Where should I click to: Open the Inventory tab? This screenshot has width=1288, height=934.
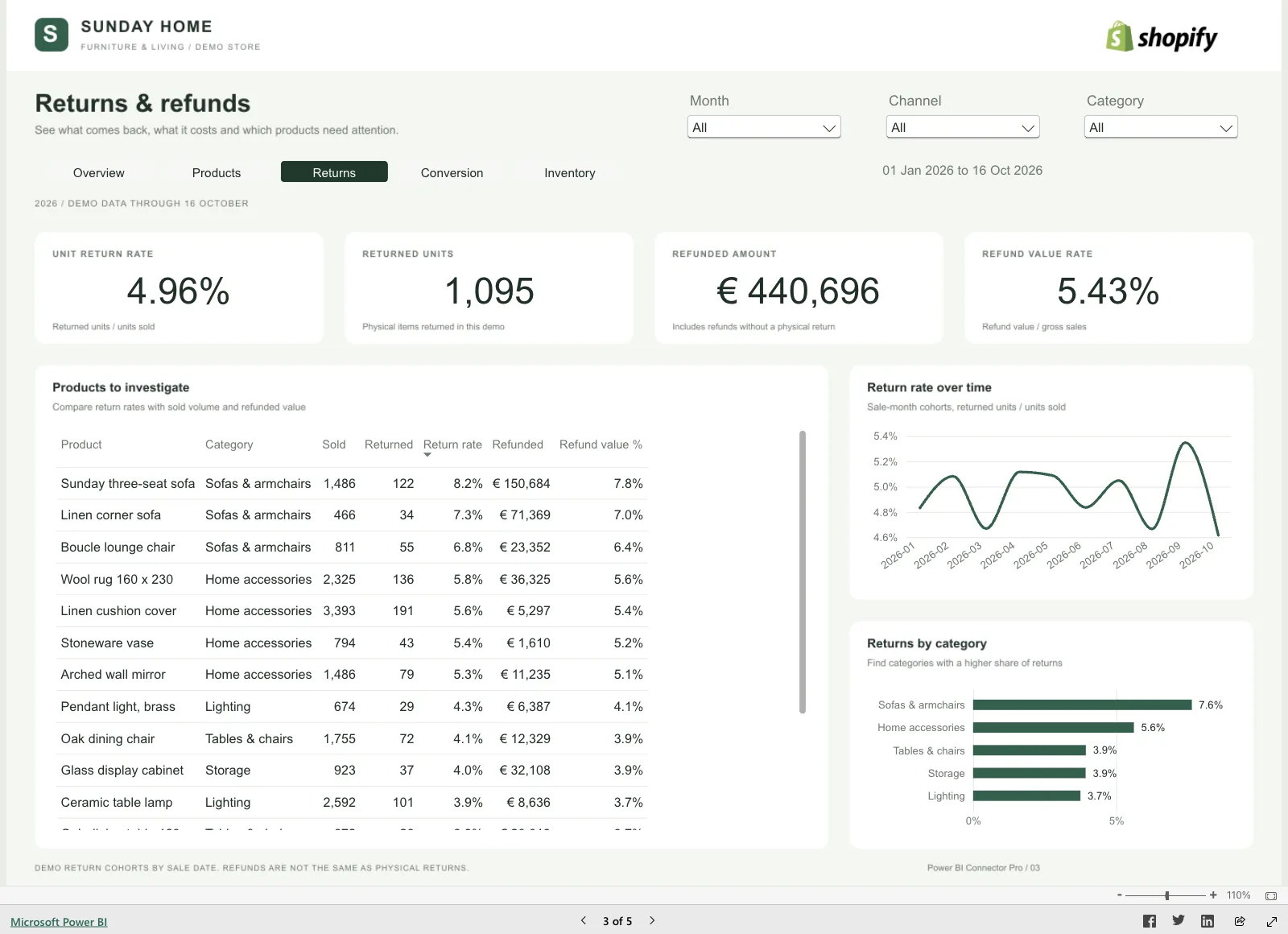click(570, 172)
